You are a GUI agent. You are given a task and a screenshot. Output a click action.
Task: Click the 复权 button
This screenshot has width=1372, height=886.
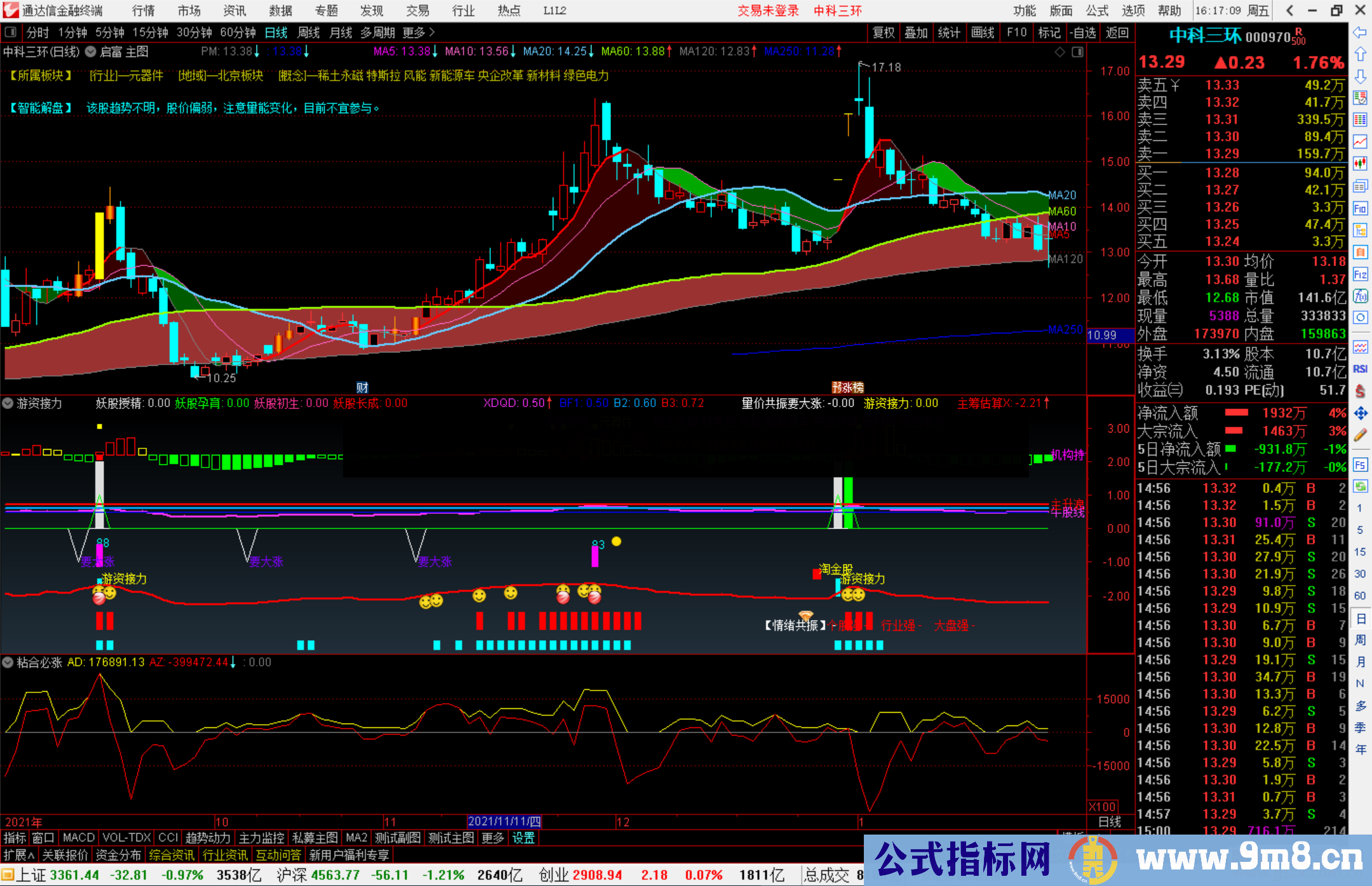884,32
